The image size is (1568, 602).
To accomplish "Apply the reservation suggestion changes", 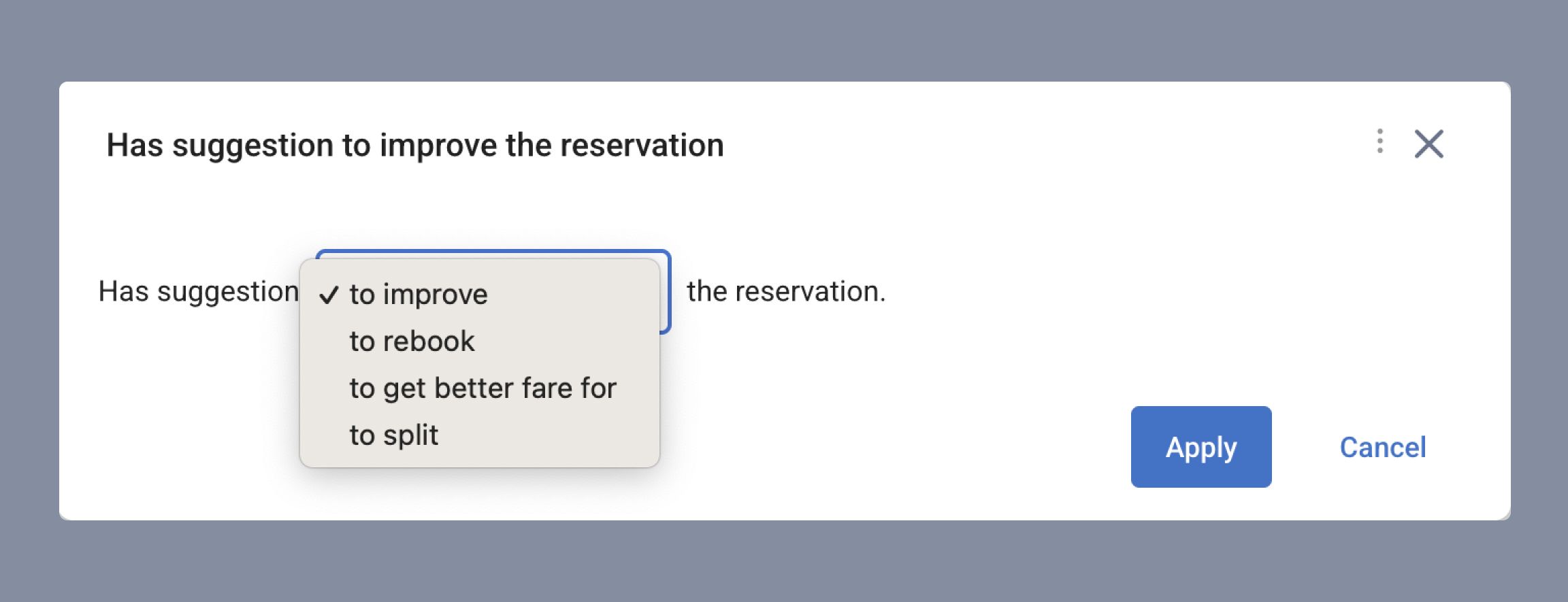I will point(1200,447).
